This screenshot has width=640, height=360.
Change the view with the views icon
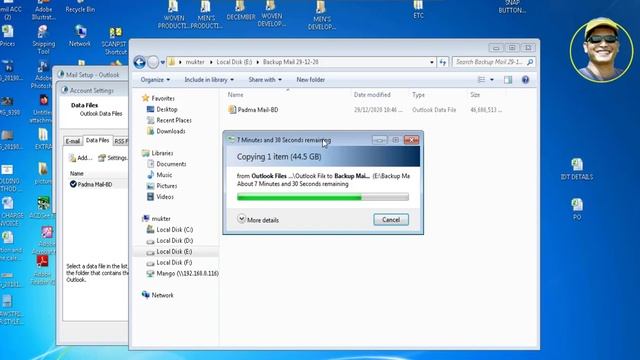point(482,80)
